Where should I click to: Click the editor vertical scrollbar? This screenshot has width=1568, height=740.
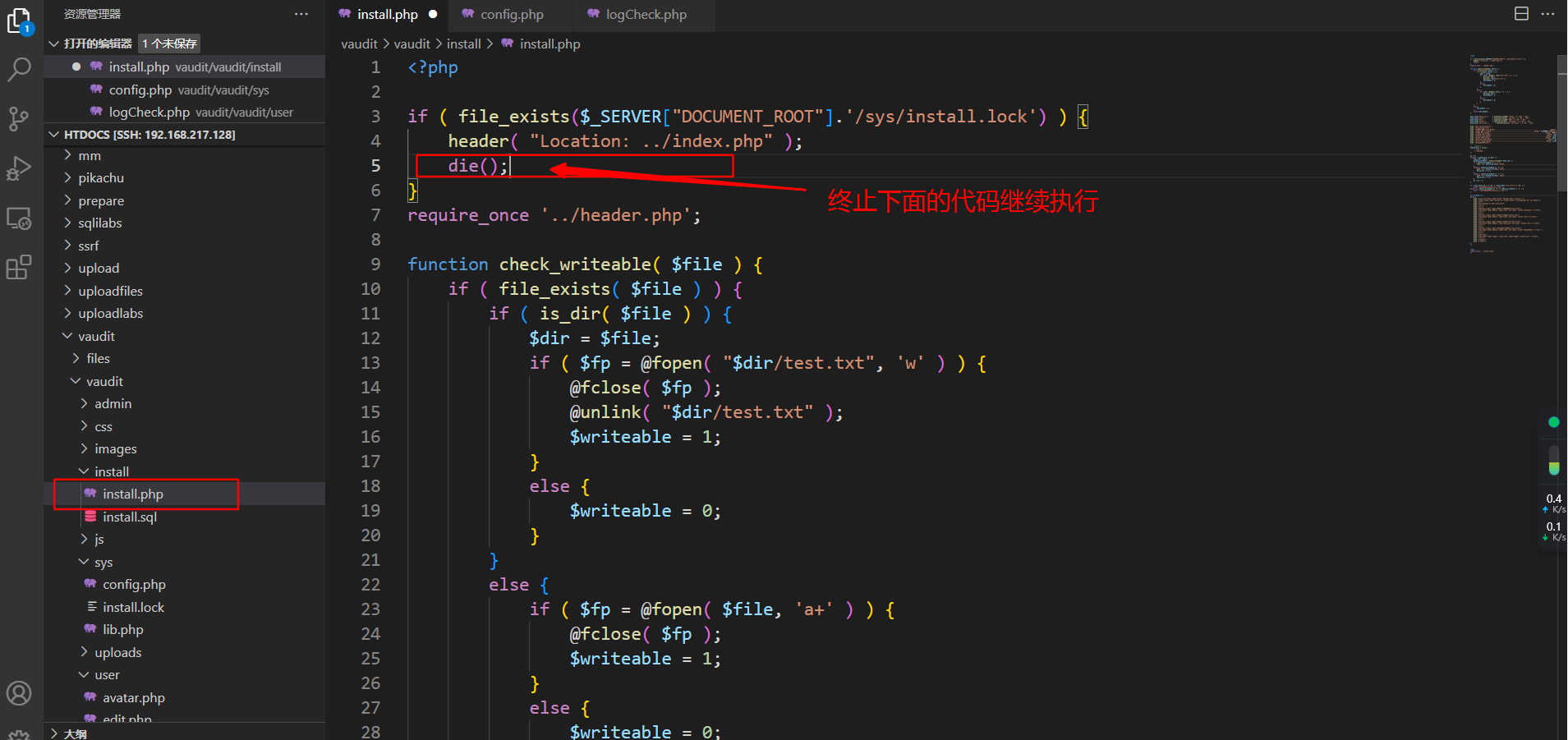(x=1562, y=123)
